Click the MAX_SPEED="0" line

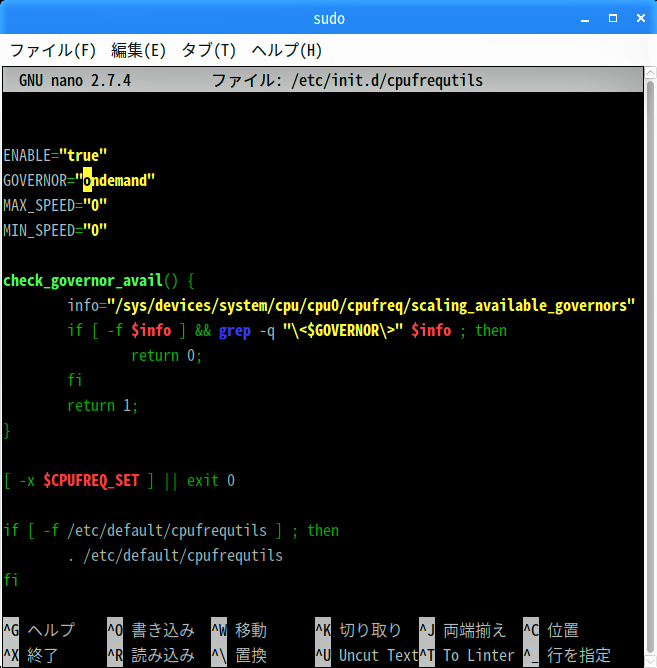point(55,205)
